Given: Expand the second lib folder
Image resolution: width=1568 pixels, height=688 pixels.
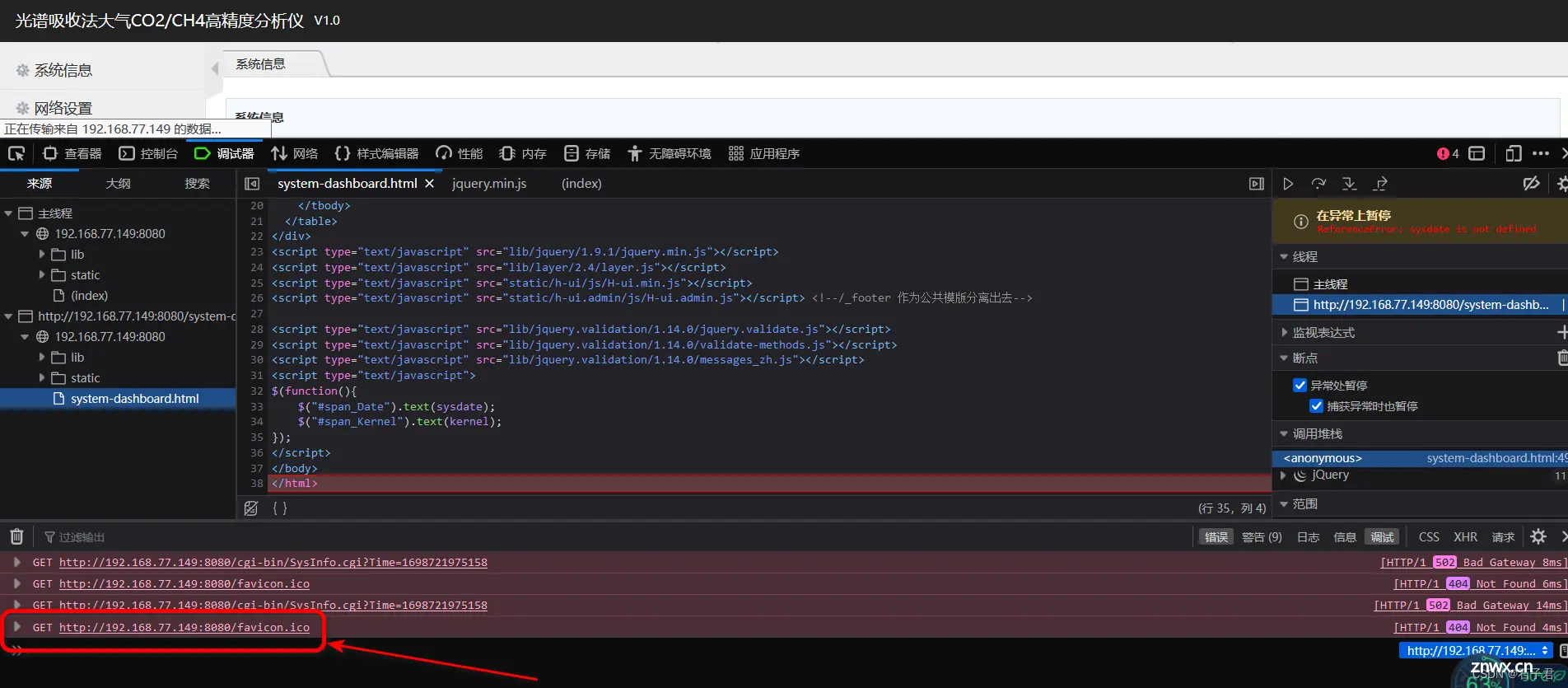Looking at the screenshot, I should (x=42, y=358).
